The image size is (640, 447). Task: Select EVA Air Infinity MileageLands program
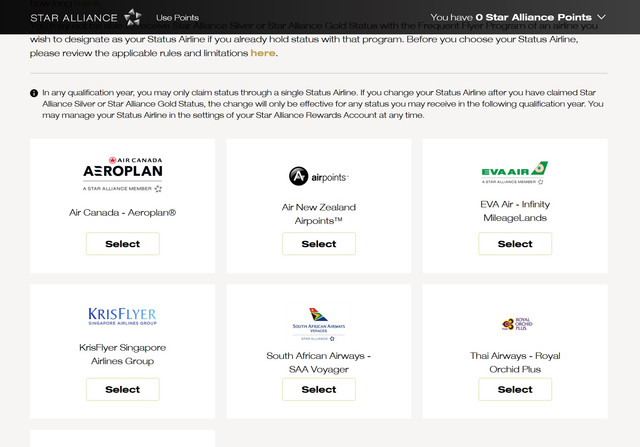(x=515, y=244)
